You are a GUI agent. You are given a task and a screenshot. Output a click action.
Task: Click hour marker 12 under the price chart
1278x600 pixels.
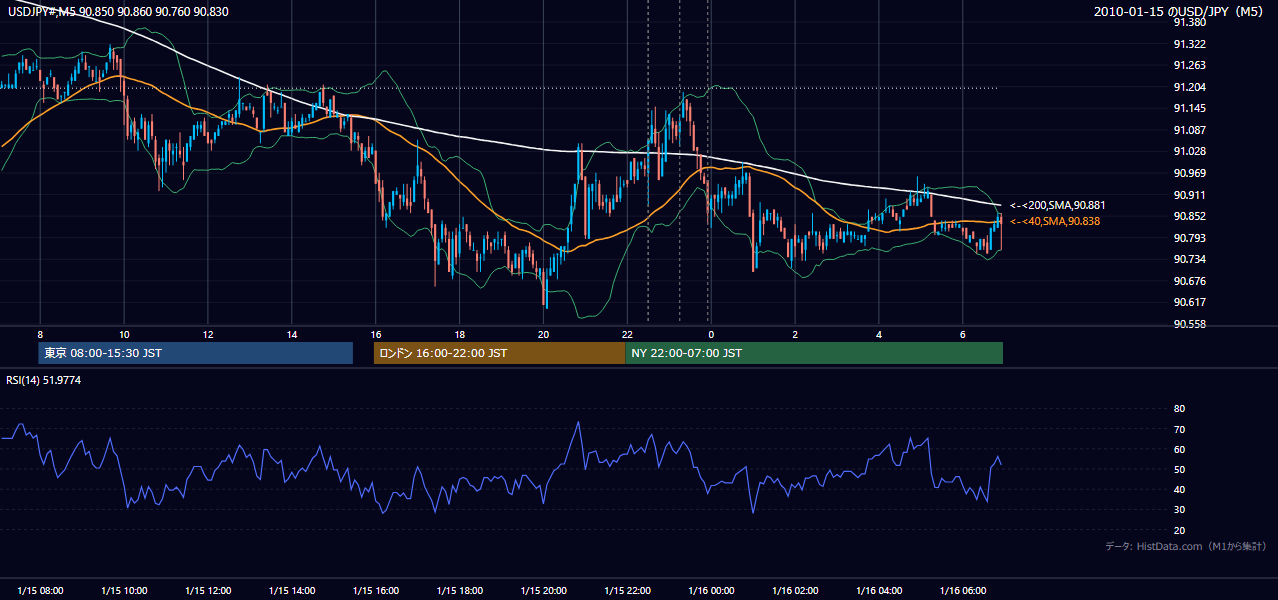pyautogui.click(x=208, y=334)
